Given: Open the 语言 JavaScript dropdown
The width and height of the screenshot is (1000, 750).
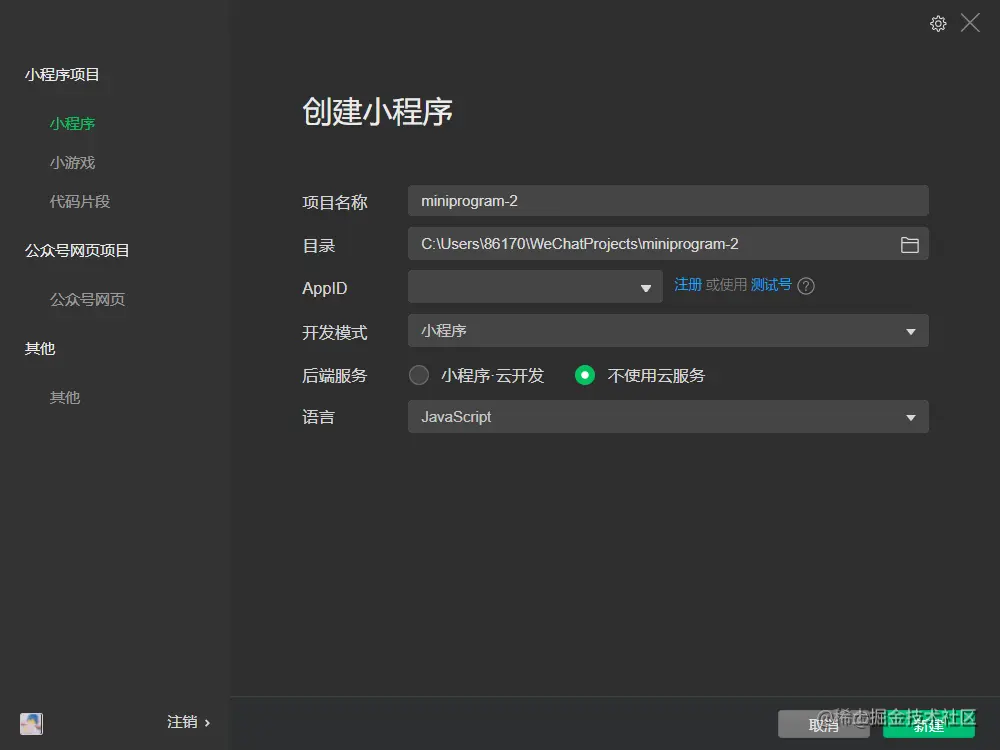Looking at the screenshot, I should [x=668, y=417].
